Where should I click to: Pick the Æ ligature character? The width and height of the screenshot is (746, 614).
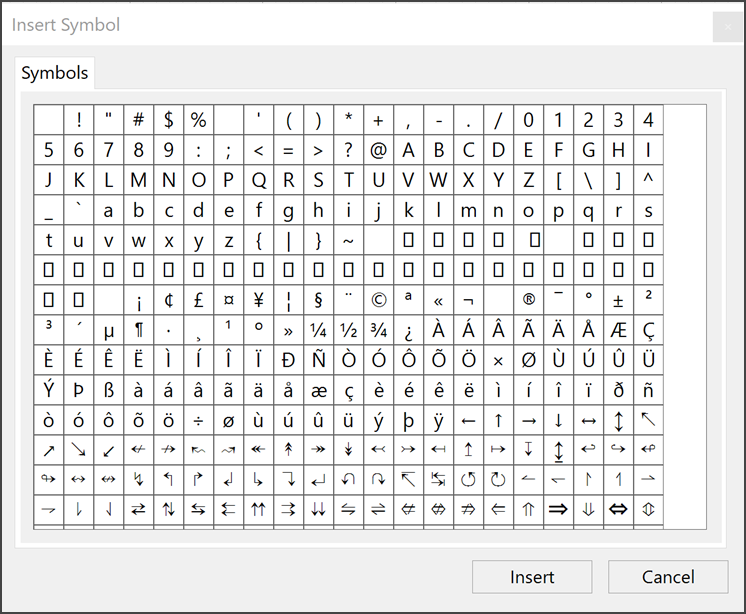click(x=618, y=330)
